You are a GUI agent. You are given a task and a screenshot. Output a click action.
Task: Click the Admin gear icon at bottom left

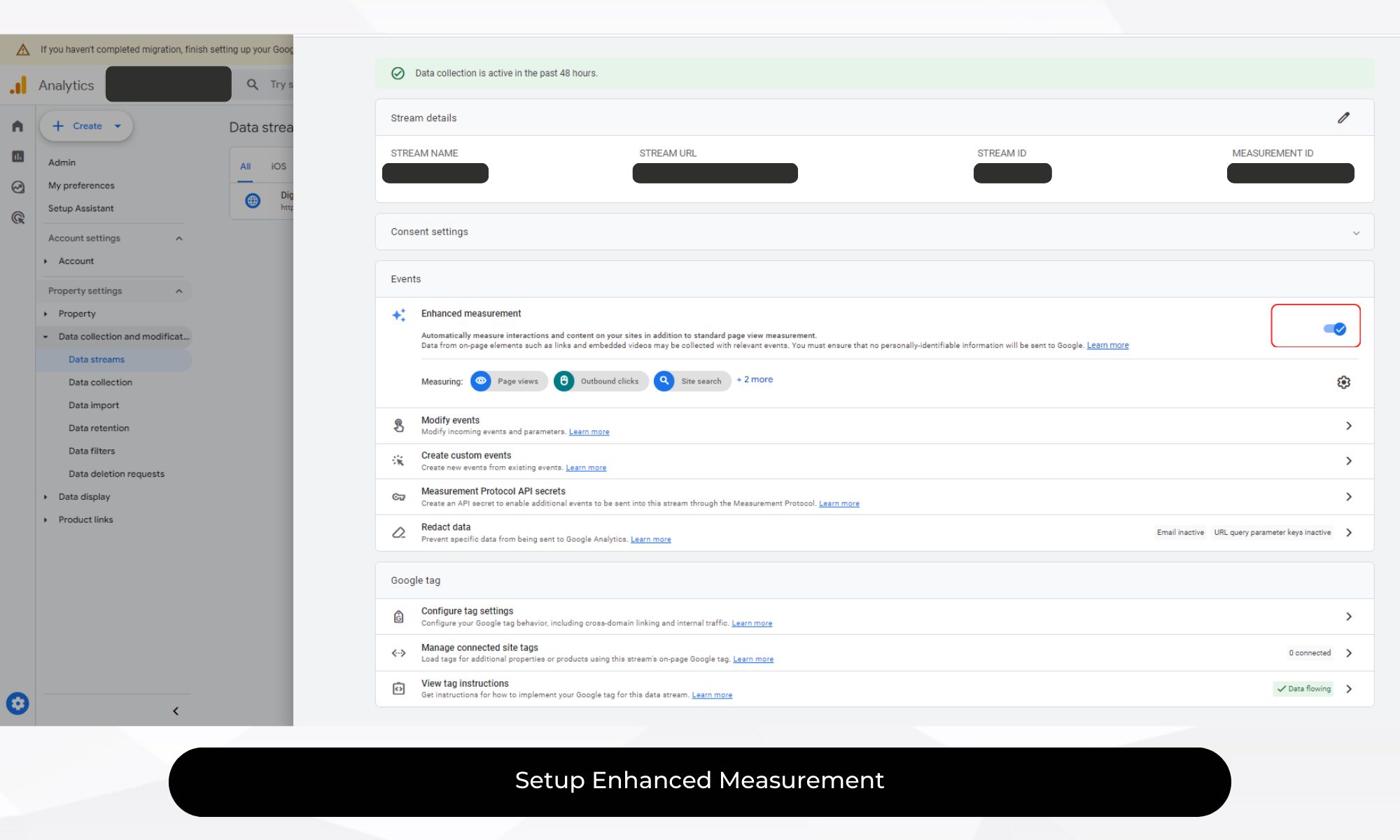pyautogui.click(x=17, y=703)
